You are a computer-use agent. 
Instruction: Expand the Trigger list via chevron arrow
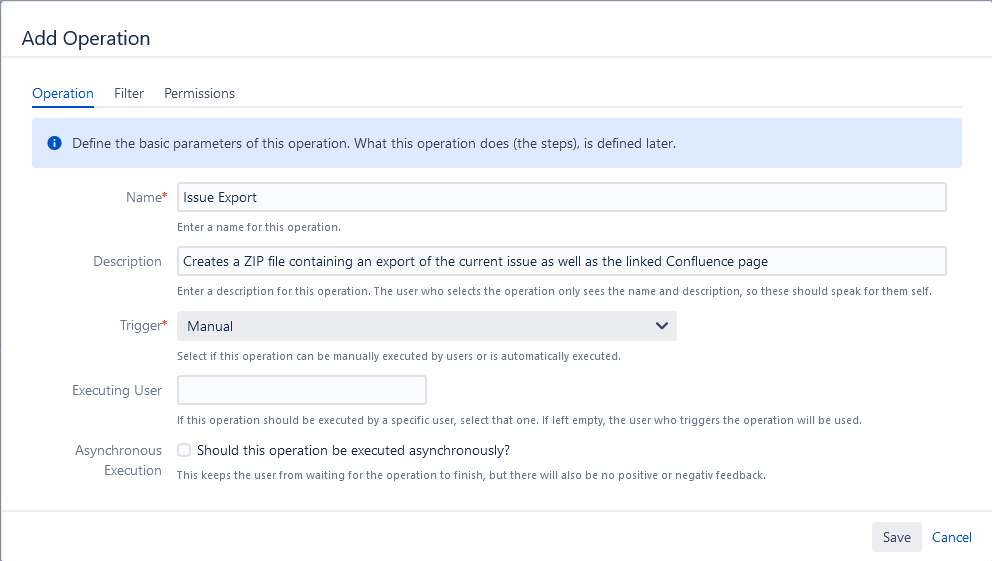pos(661,326)
